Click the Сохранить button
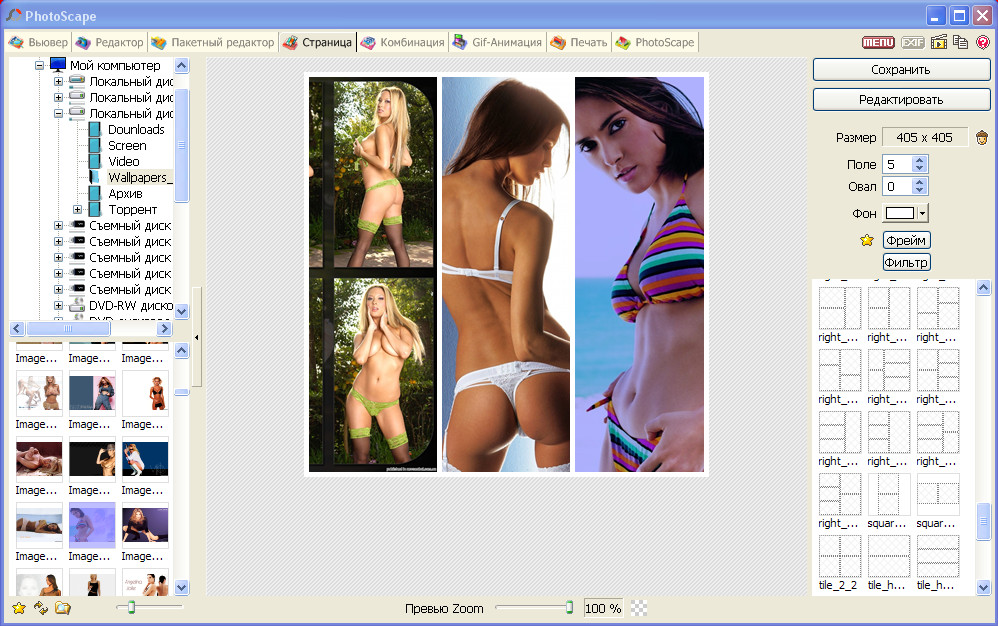998x626 pixels. pos(901,70)
